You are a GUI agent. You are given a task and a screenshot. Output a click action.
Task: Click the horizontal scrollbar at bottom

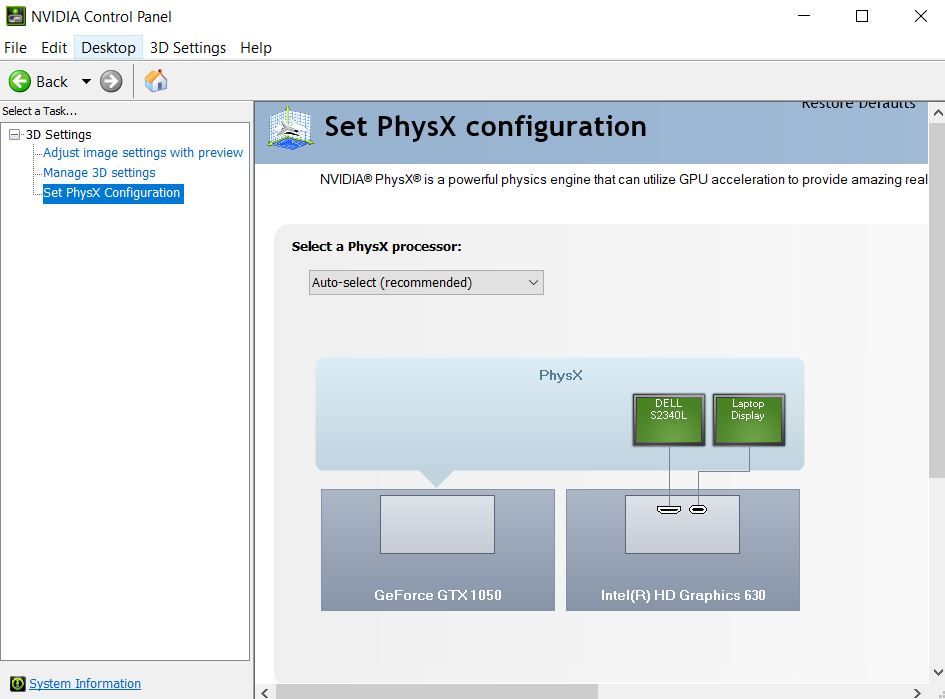pos(436,691)
